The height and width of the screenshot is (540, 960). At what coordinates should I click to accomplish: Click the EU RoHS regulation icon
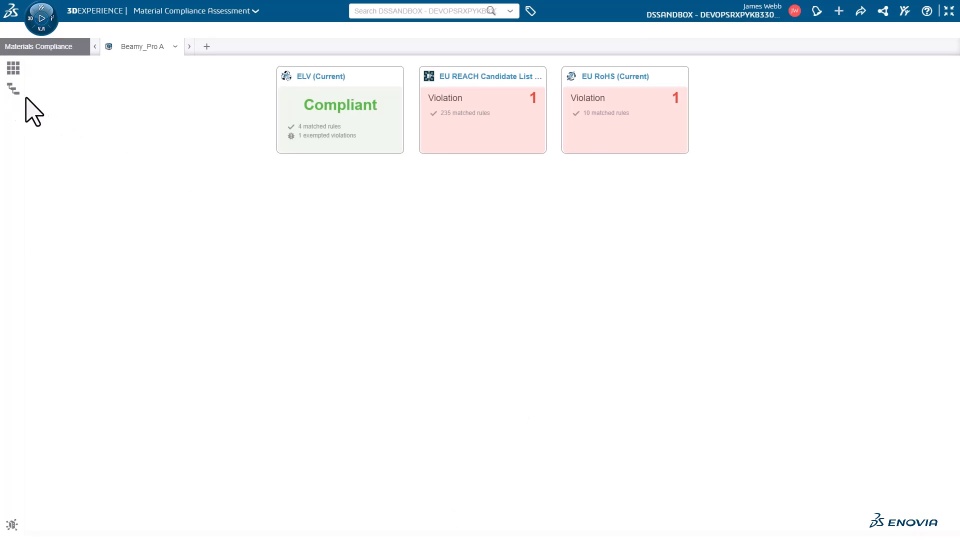[x=571, y=76]
